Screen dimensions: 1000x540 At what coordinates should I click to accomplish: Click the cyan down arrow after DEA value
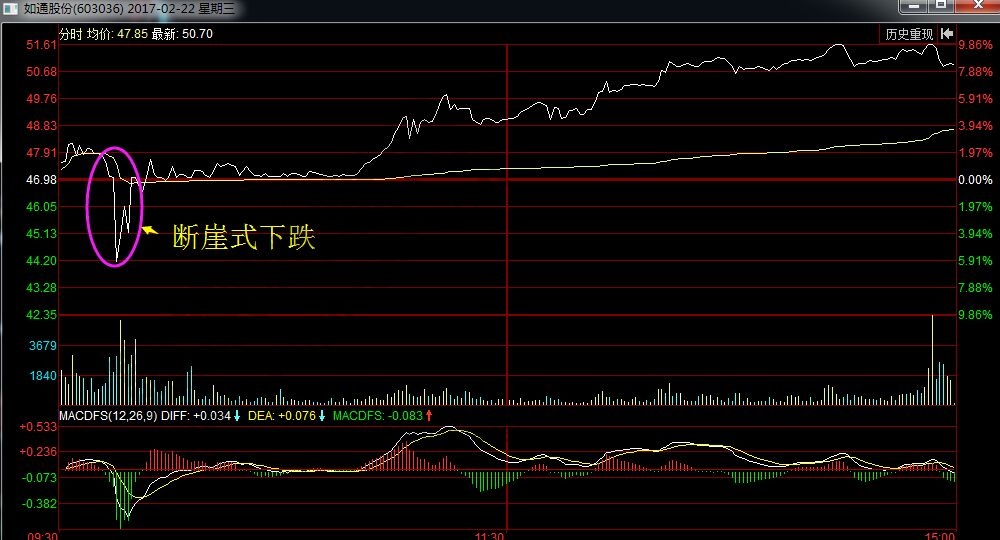pyautogui.click(x=322, y=415)
